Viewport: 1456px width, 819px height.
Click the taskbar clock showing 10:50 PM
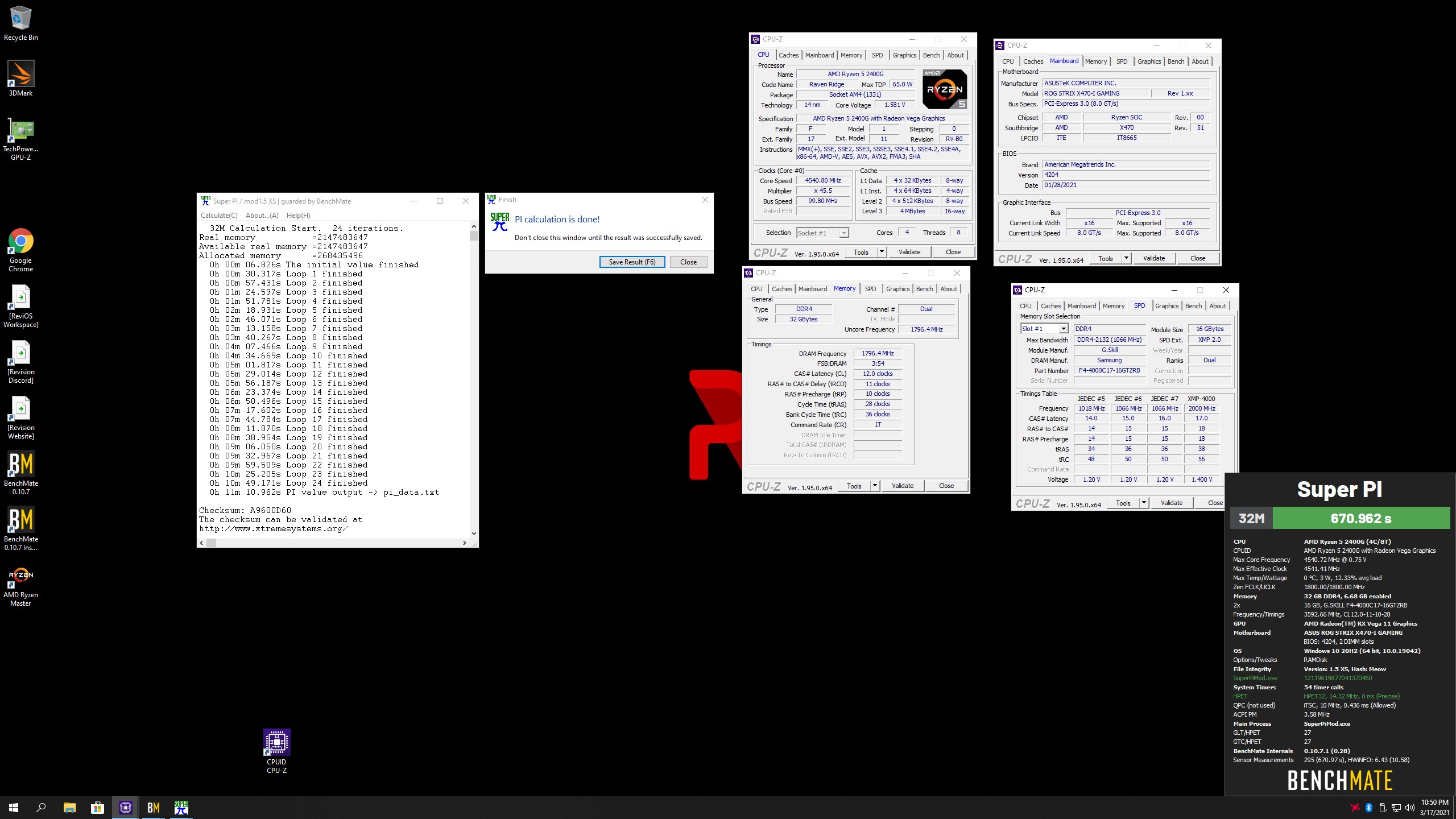(1434, 808)
